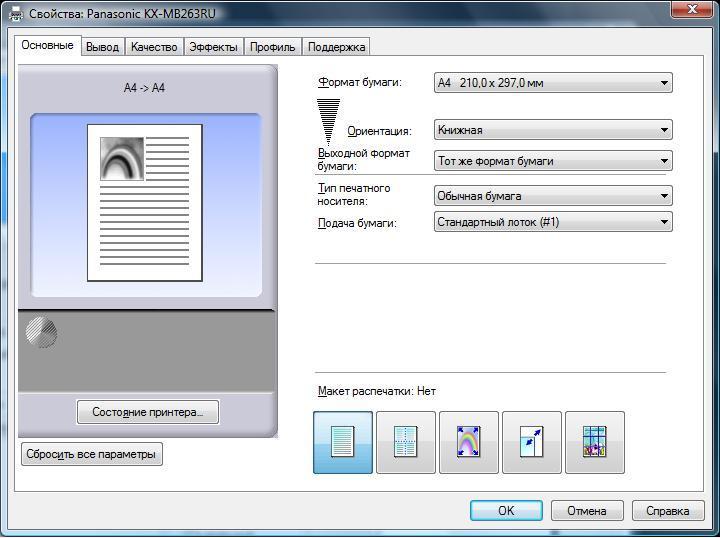Click the orientation lines icon beside Ориентация
Screen dimensions: 720x538
[x=328, y=120]
